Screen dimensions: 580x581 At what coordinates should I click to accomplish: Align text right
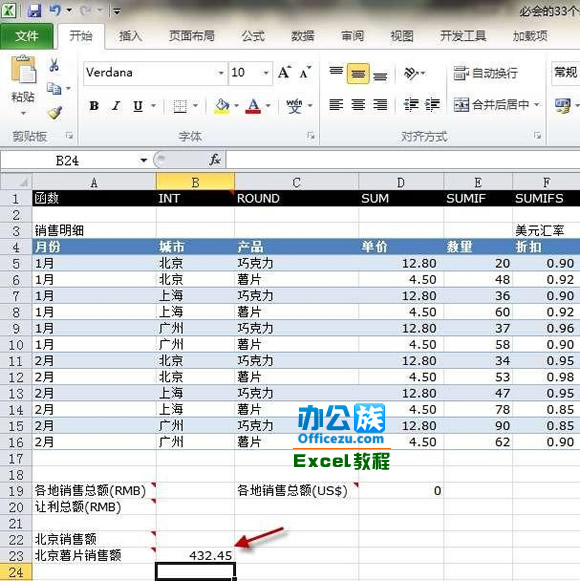coord(380,105)
